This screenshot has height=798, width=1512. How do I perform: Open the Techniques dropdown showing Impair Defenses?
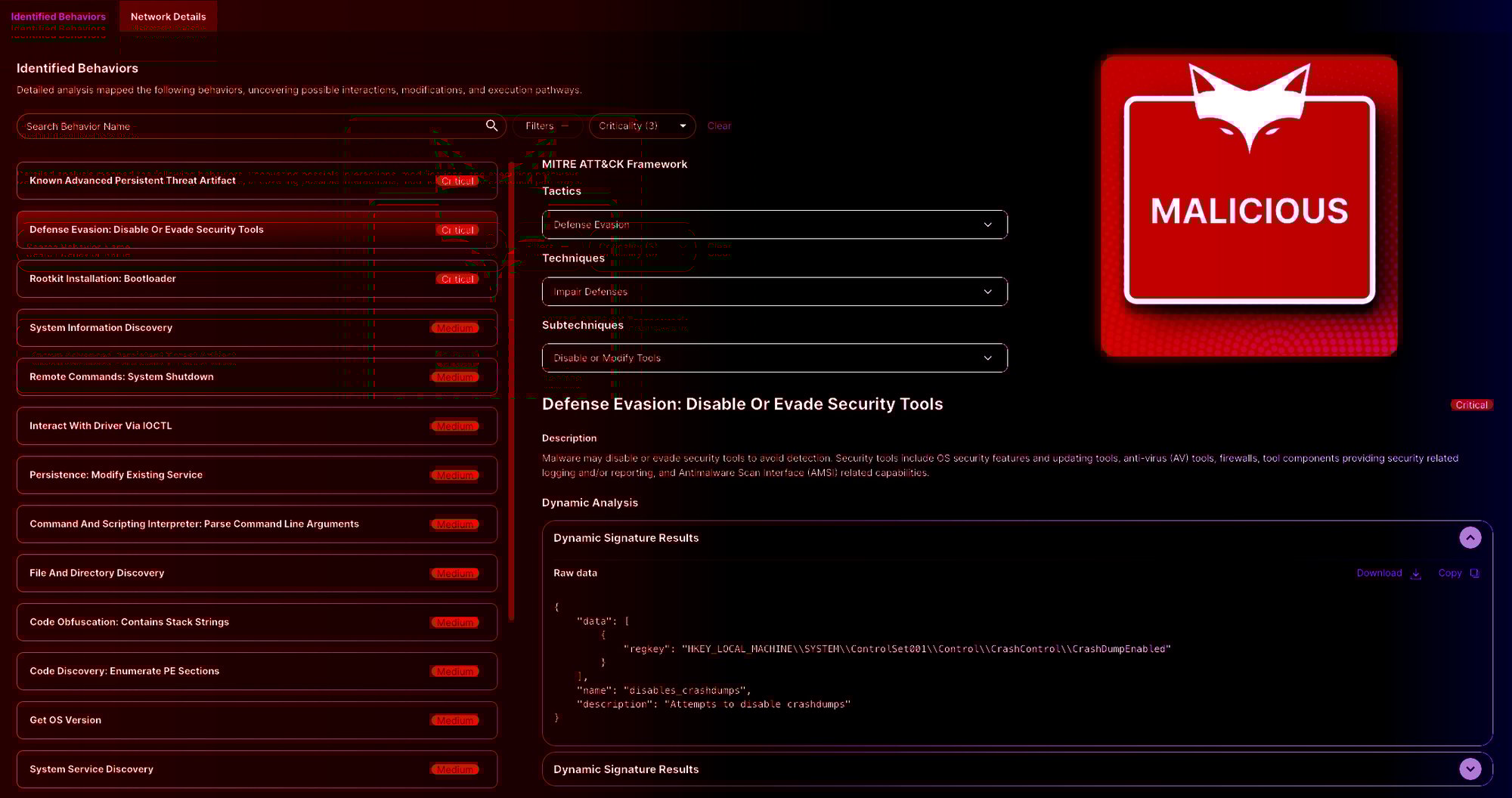pos(773,291)
